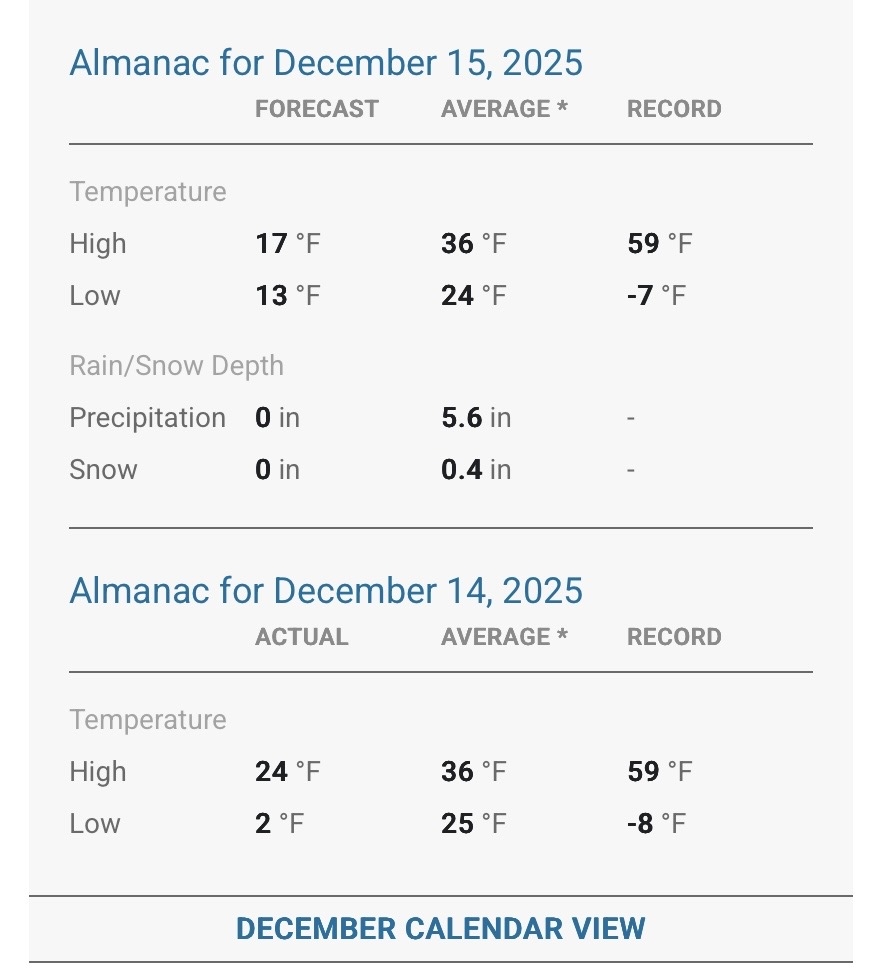
Task: Select the Almanac for December 14, 2025 heading
Action: point(326,591)
